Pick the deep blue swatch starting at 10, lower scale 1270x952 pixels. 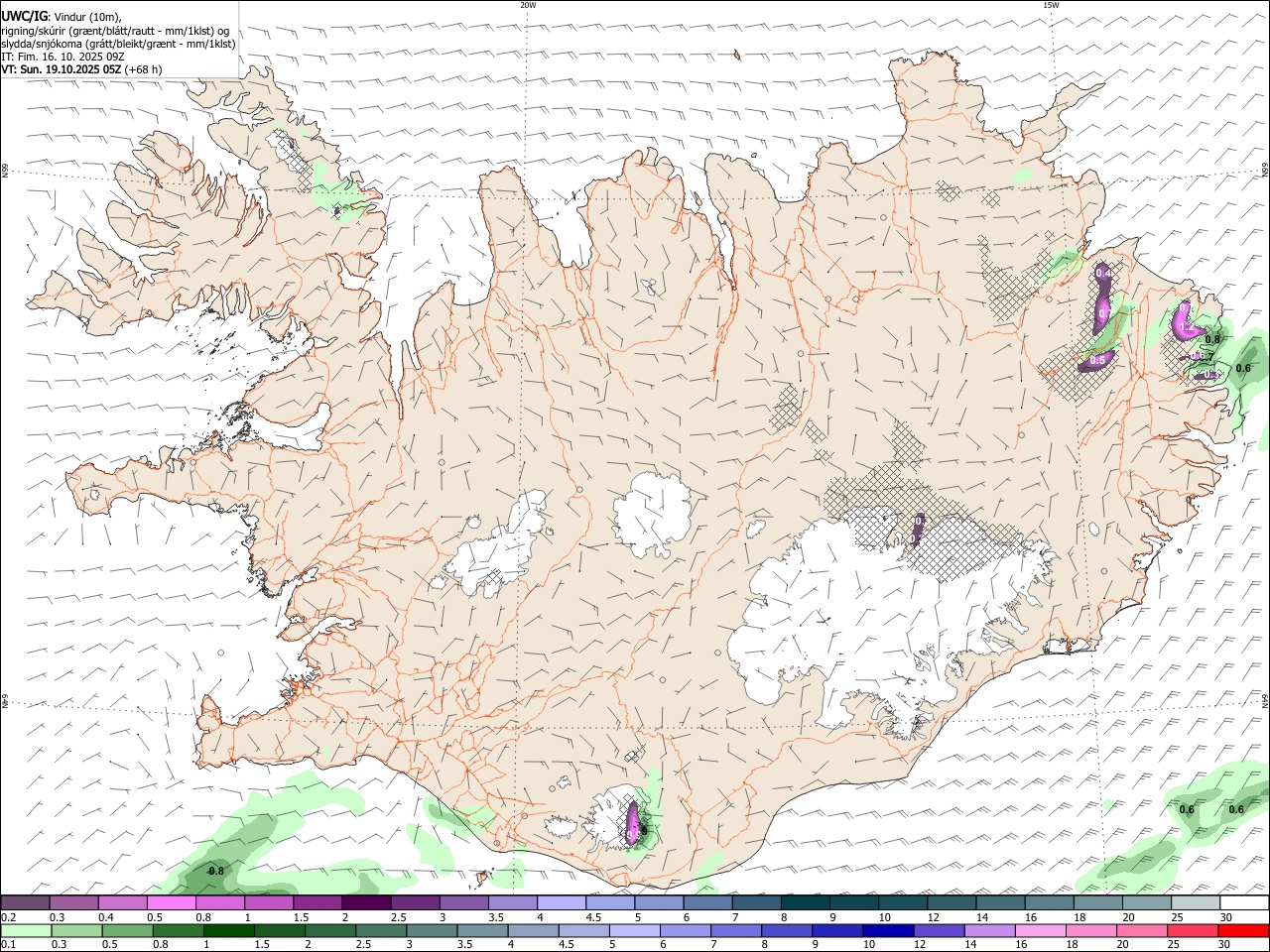(889, 931)
